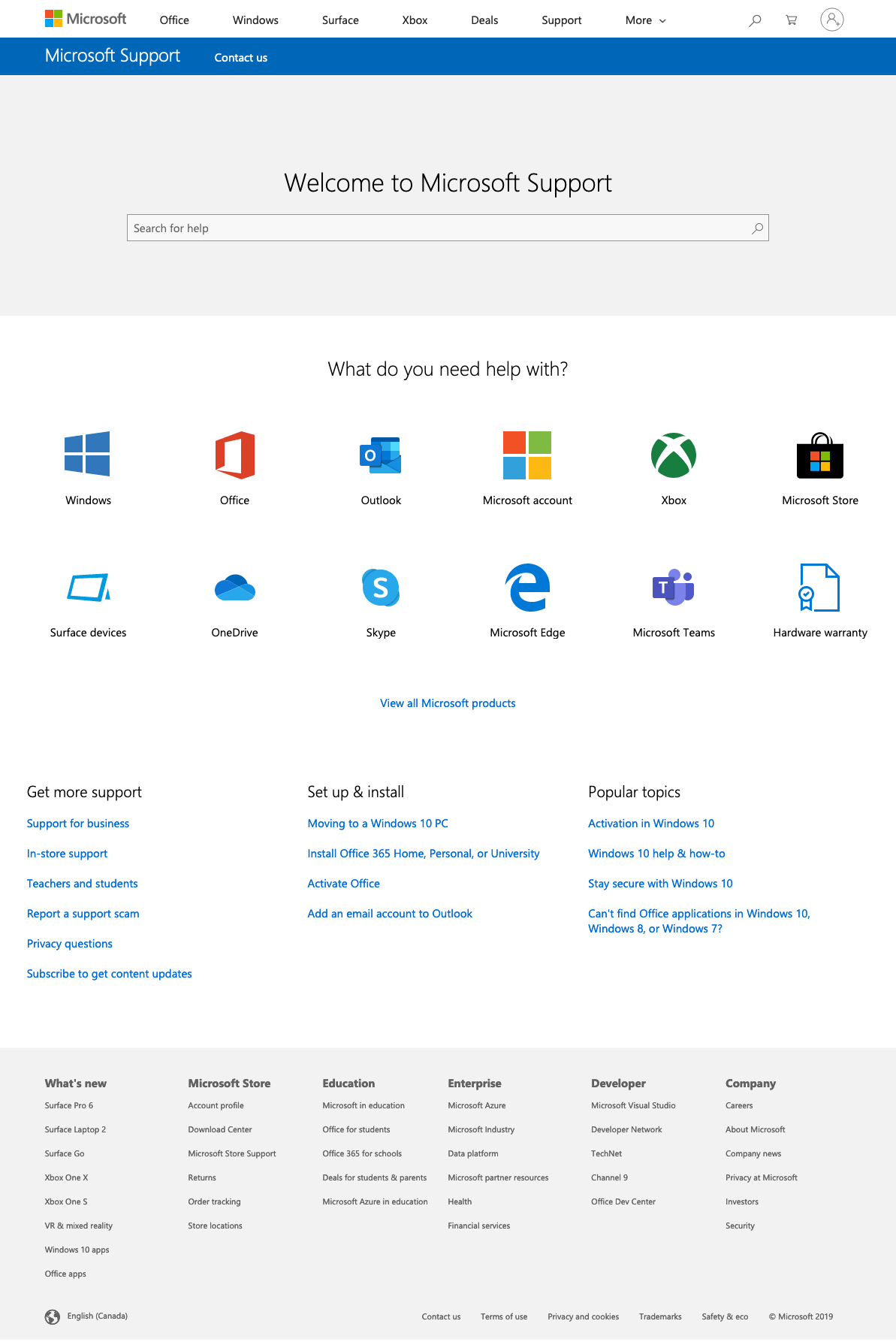Open Can't find Office applications link
The width and height of the screenshot is (896, 1342).
(699, 921)
